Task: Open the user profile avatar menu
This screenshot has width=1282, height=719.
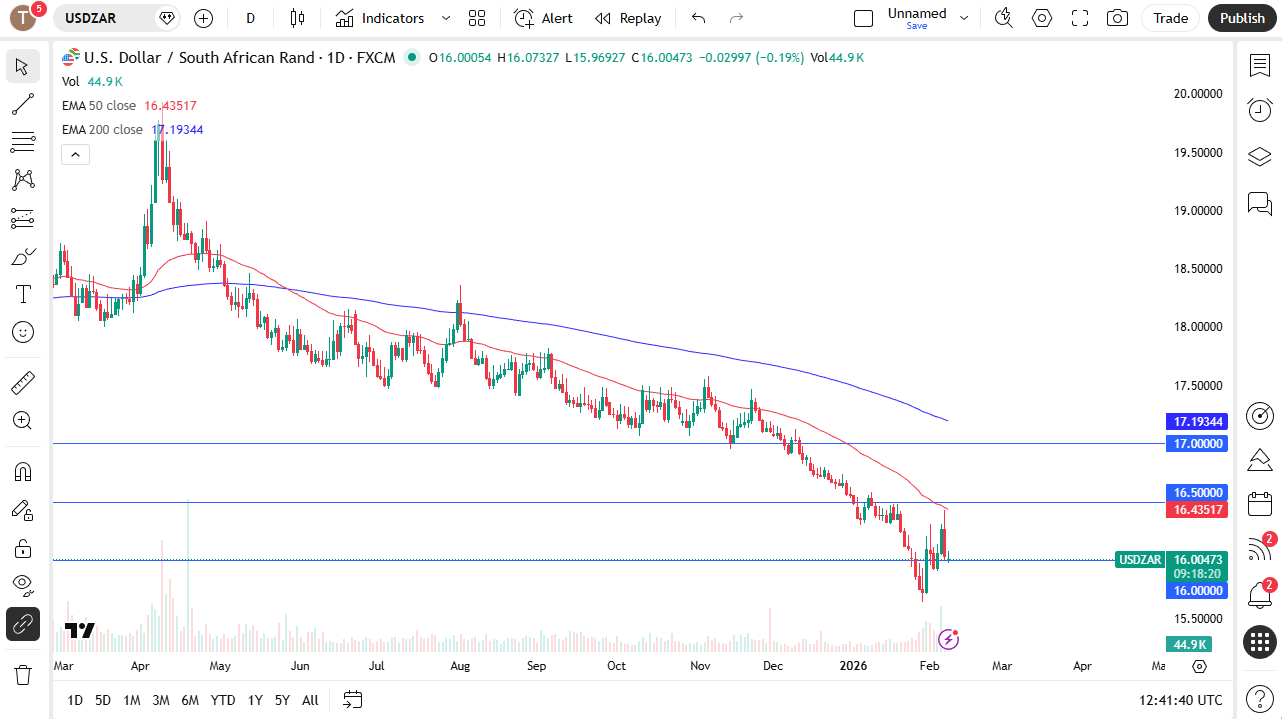Action: [x=23, y=18]
